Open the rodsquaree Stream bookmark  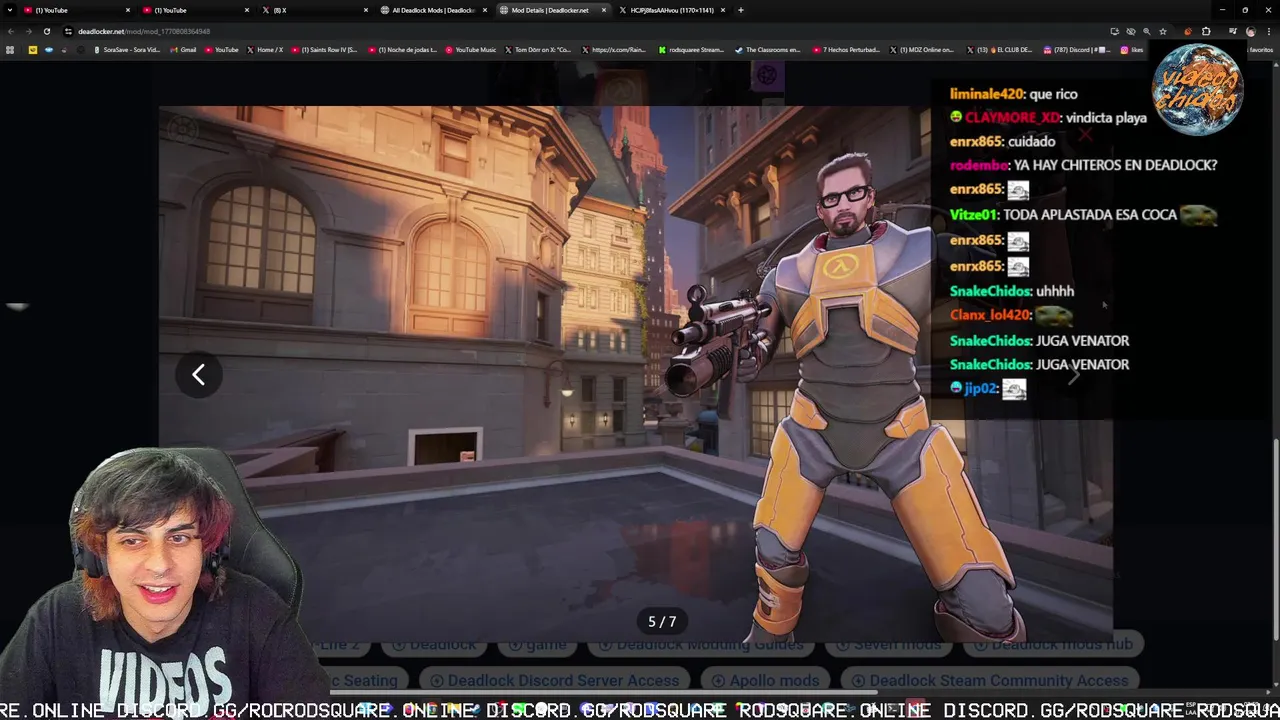point(691,49)
